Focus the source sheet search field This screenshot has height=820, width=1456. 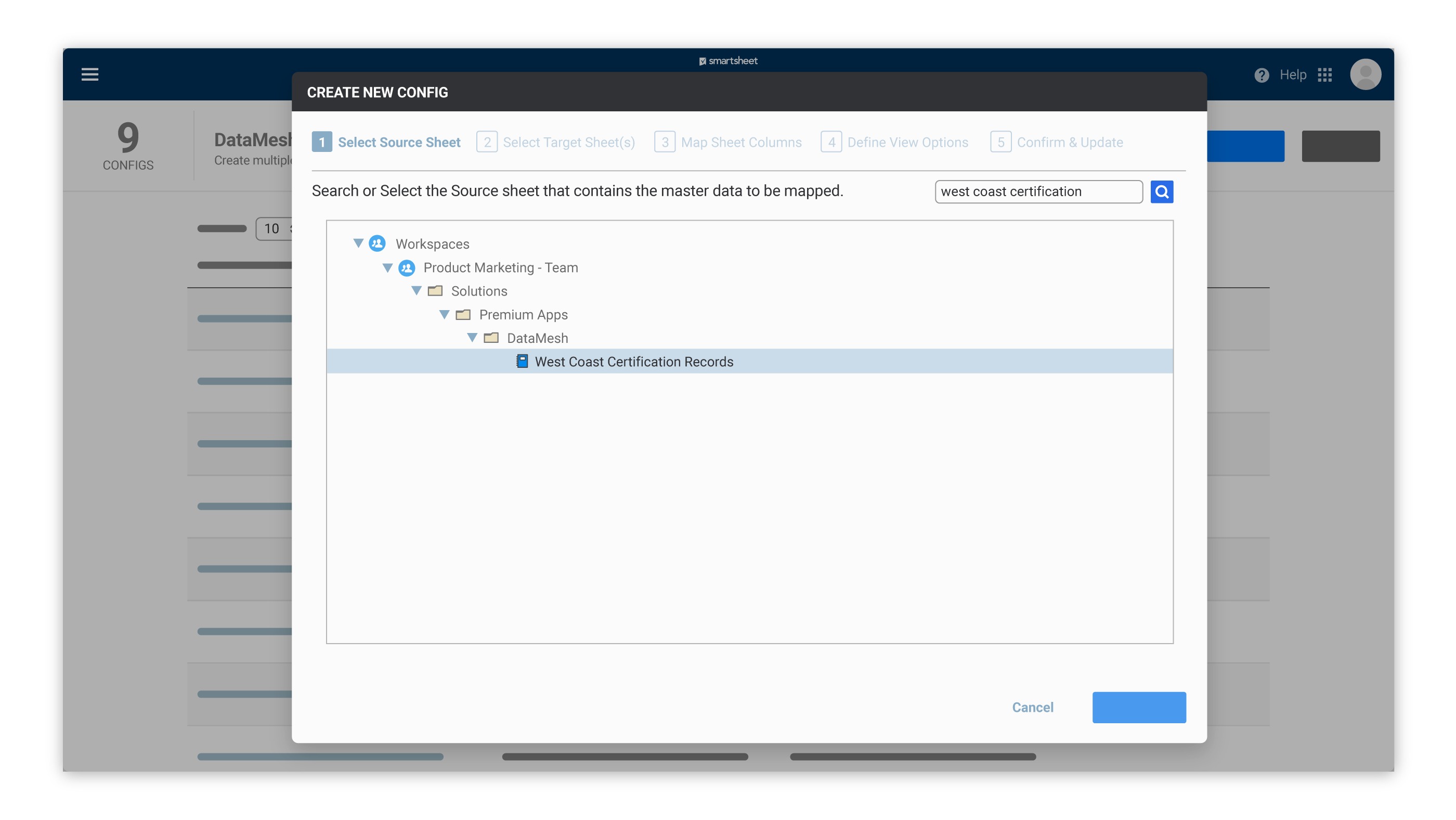pyautogui.click(x=1038, y=191)
